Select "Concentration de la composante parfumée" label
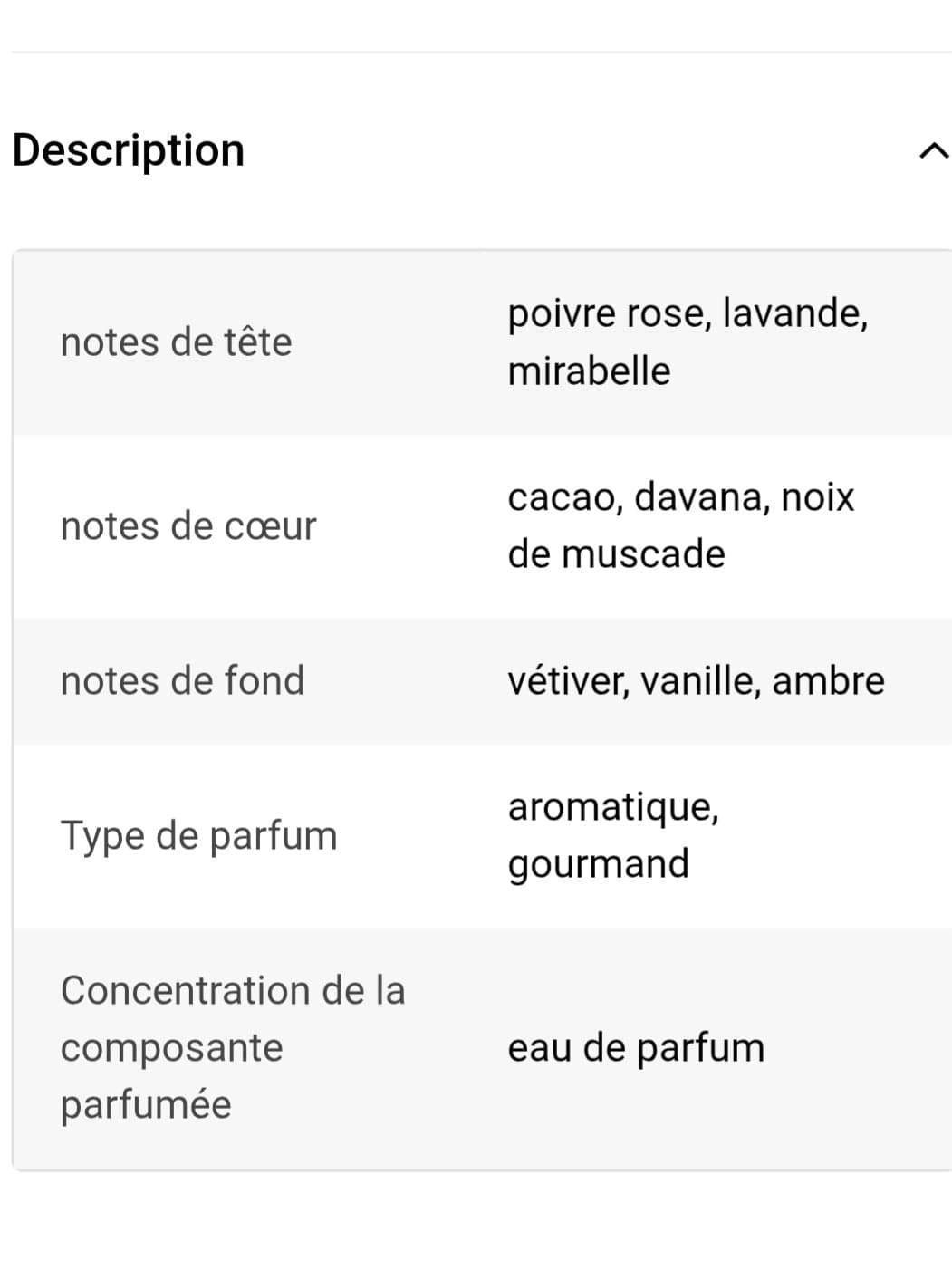The image size is (952, 1280). tap(233, 1047)
